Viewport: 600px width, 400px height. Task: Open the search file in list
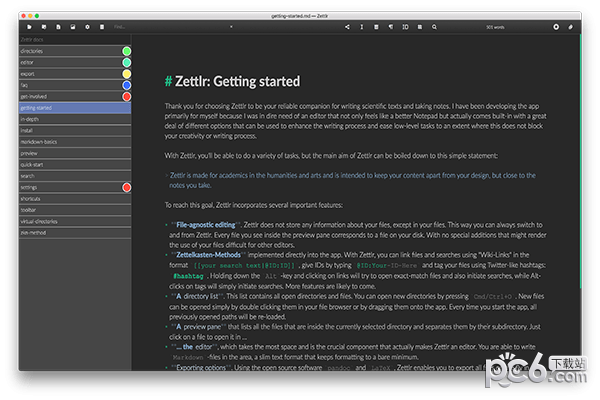pyautogui.click(x=75, y=176)
